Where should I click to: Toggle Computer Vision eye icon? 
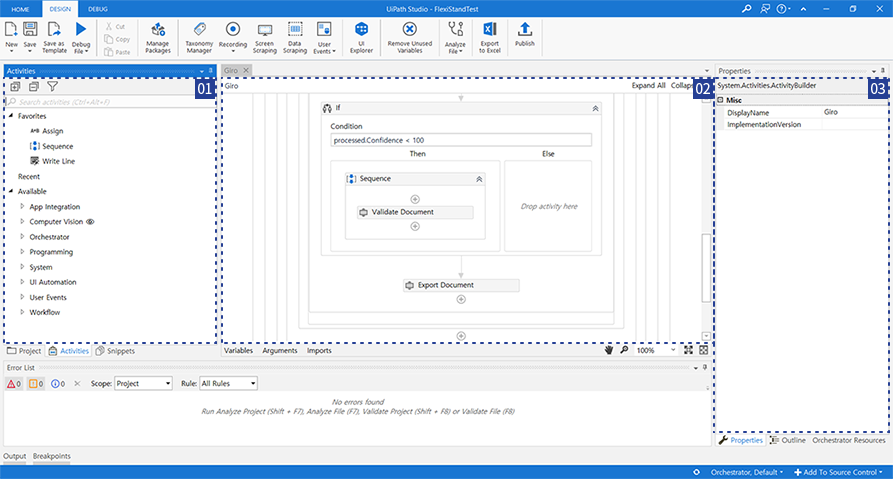tap(90, 222)
